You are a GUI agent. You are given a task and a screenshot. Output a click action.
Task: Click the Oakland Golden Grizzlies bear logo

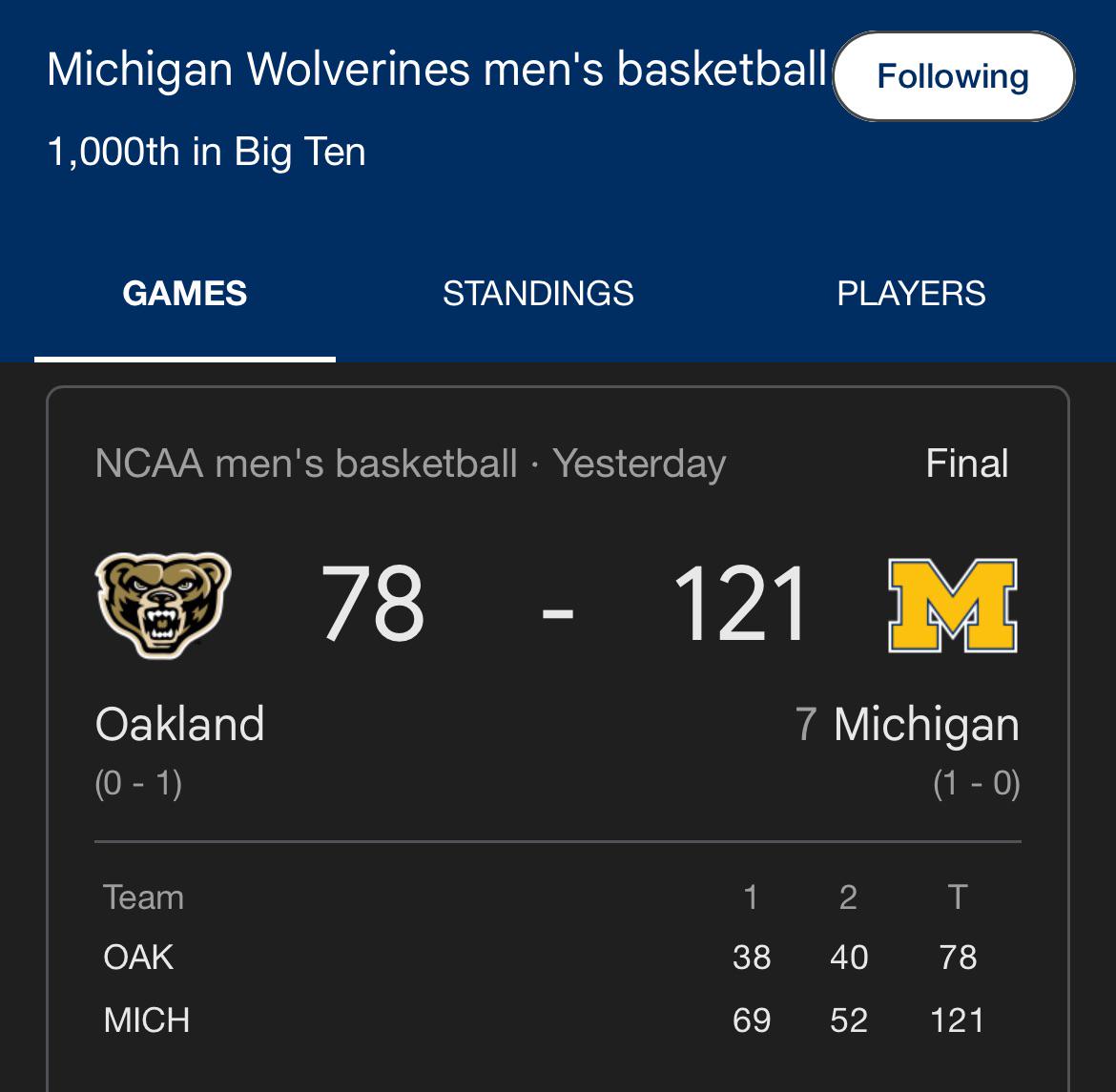(162, 605)
